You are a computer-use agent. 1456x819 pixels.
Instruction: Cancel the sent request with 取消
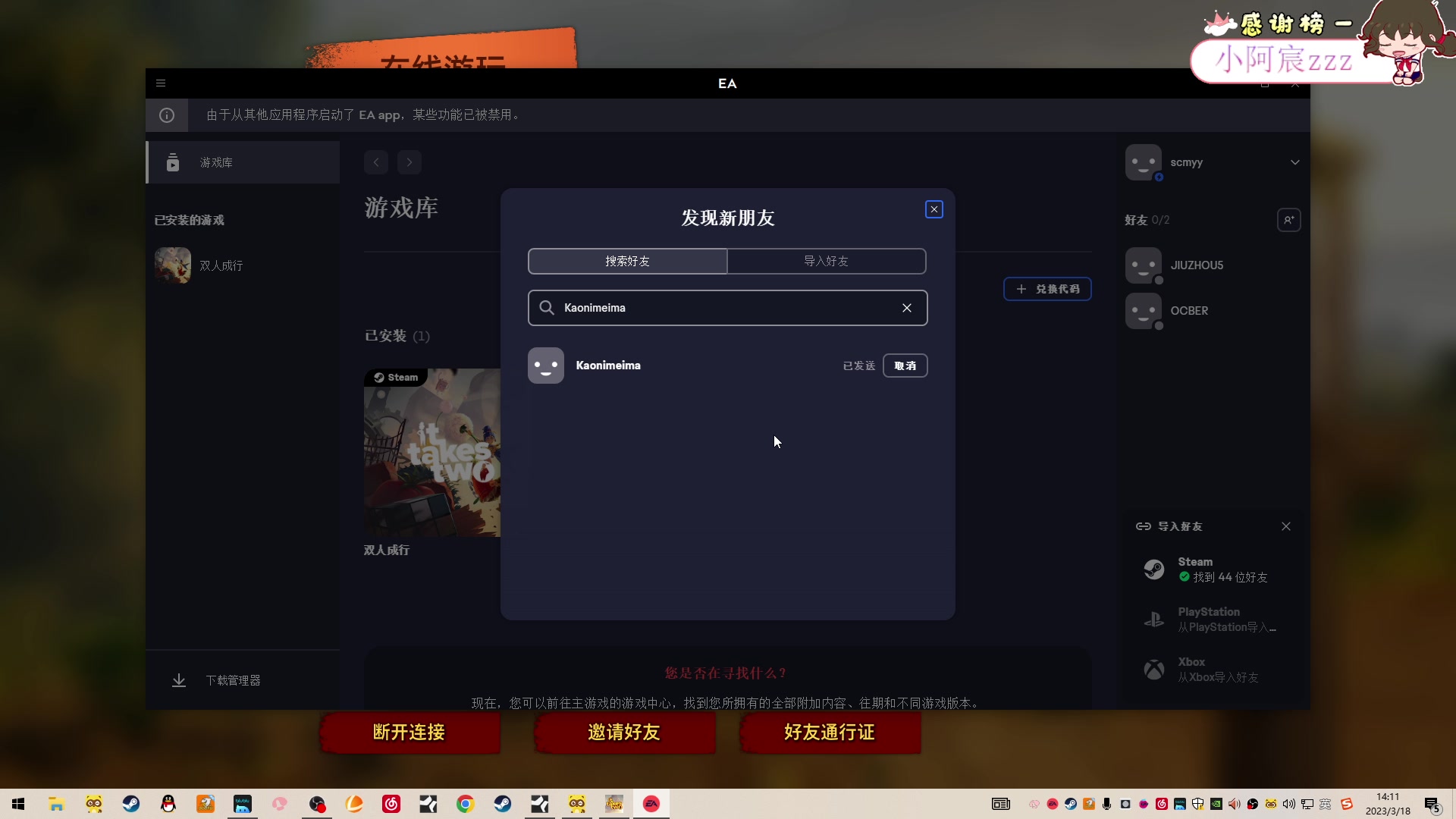coord(905,366)
